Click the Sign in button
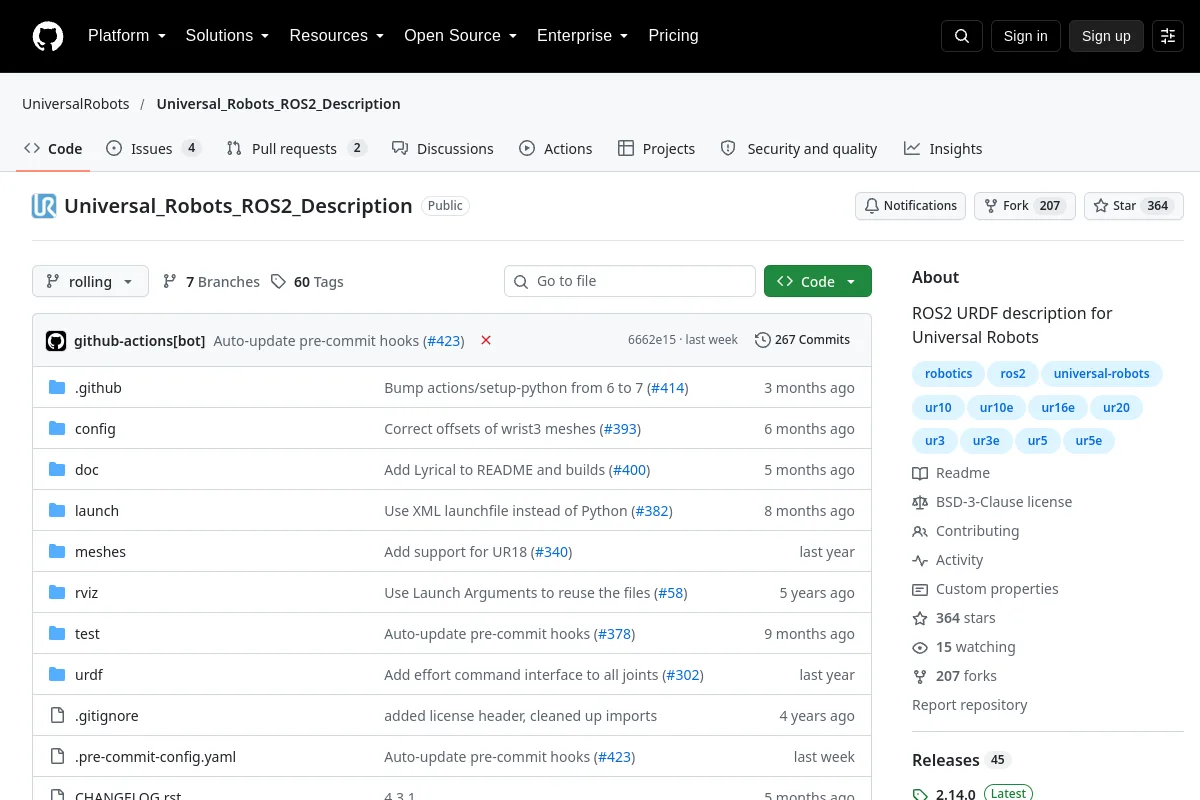 pos(1026,36)
